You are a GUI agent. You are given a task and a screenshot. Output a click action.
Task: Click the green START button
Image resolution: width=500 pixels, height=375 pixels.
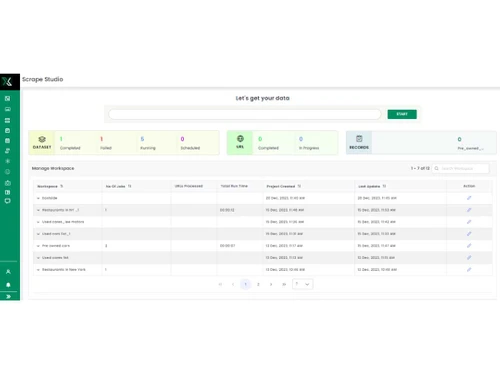click(402, 114)
